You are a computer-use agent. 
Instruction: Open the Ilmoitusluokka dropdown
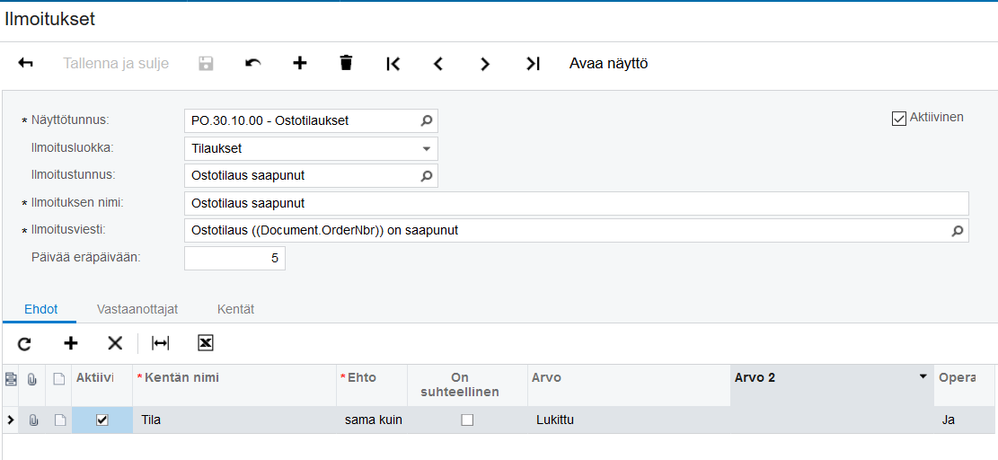coord(427,149)
